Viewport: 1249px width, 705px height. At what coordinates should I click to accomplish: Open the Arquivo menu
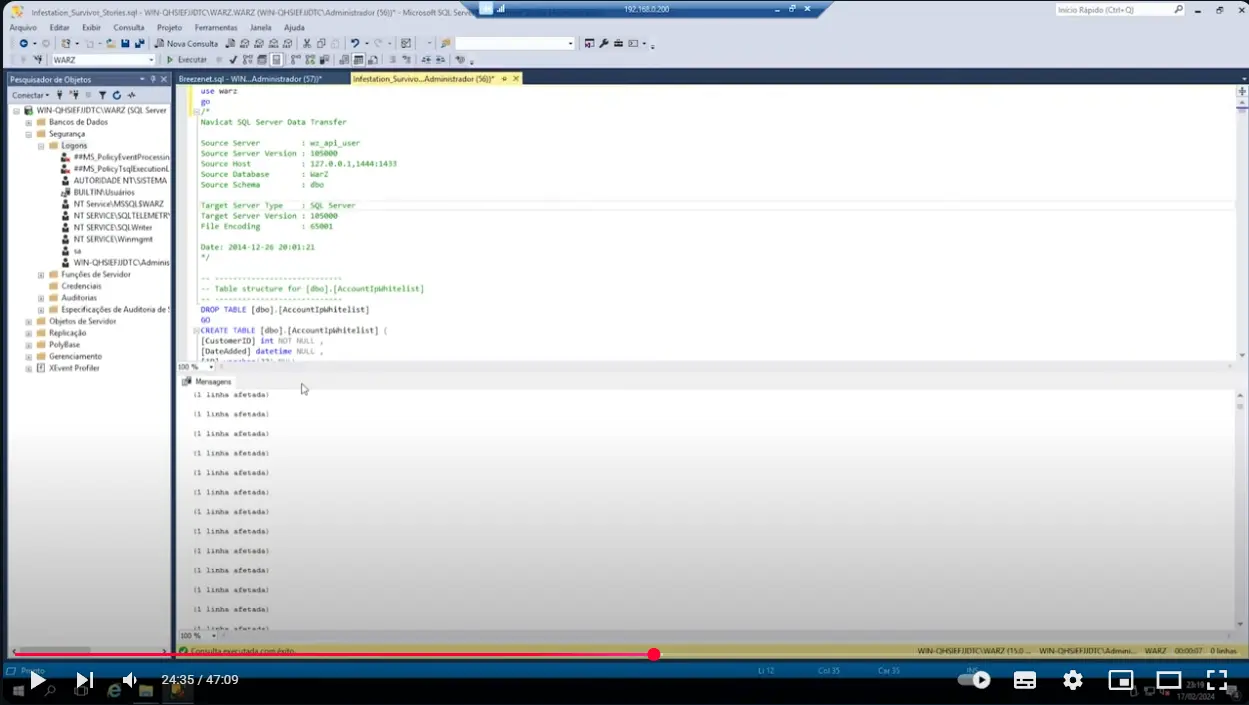23,28
